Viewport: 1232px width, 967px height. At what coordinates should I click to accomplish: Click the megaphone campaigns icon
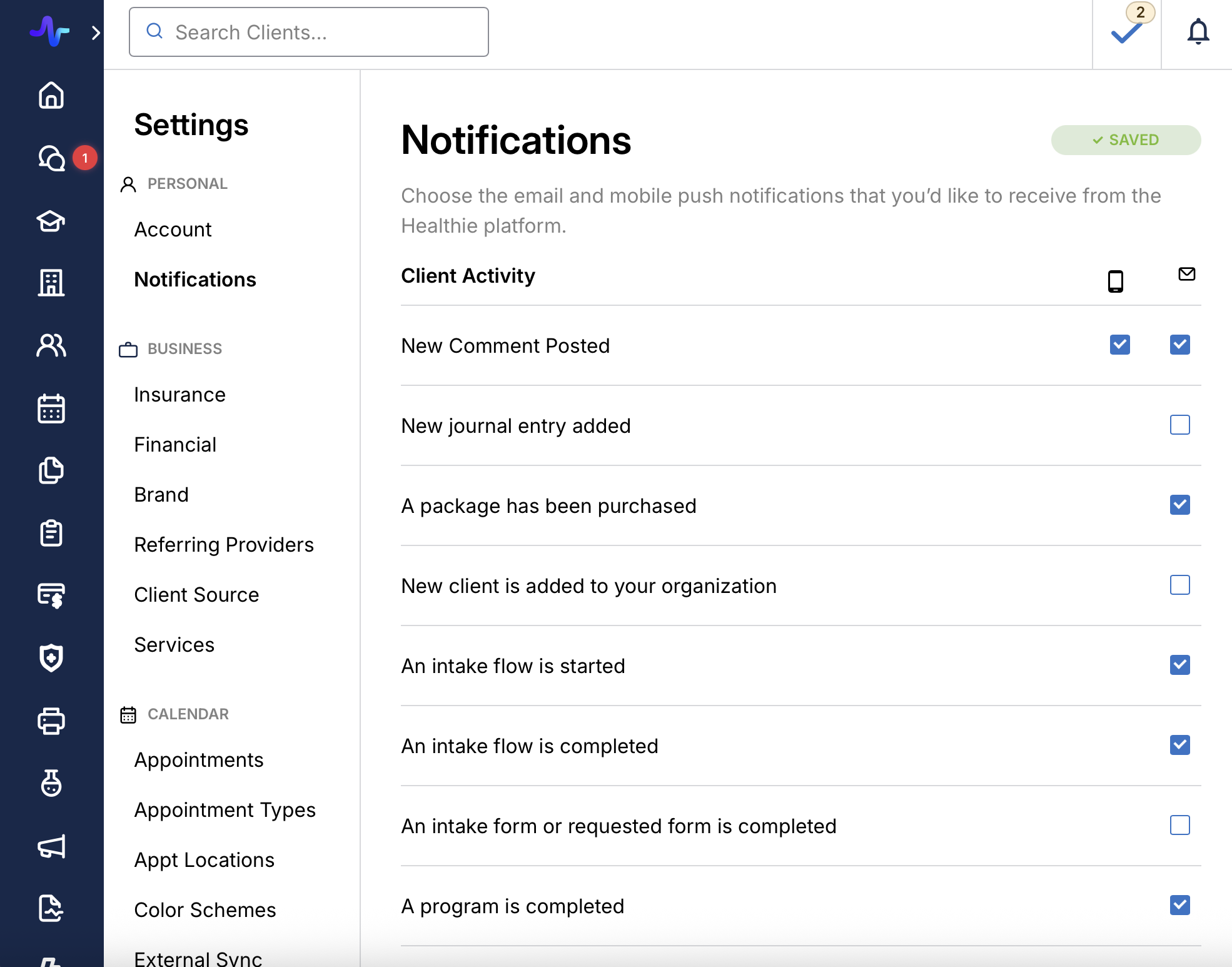51,846
